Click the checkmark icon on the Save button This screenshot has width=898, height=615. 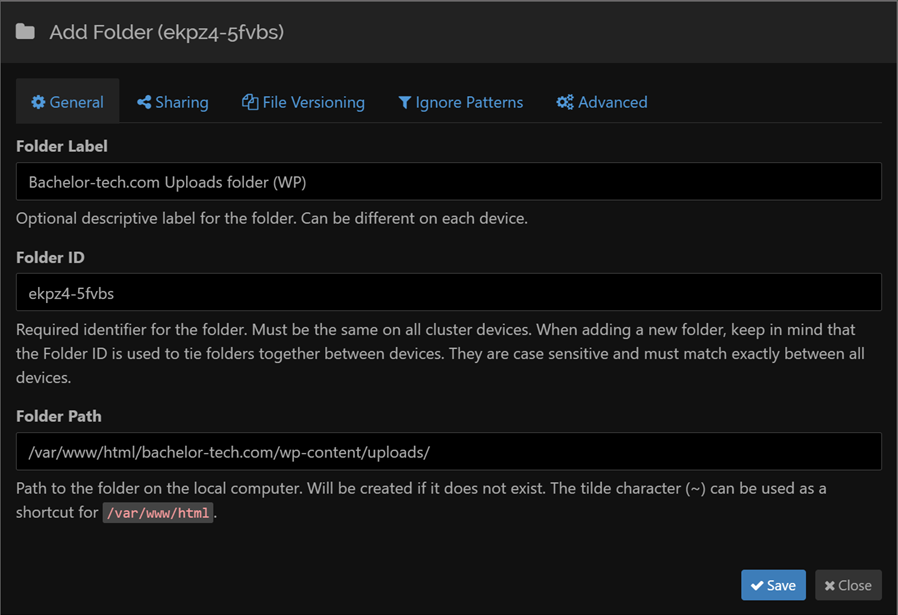pos(756,586)
